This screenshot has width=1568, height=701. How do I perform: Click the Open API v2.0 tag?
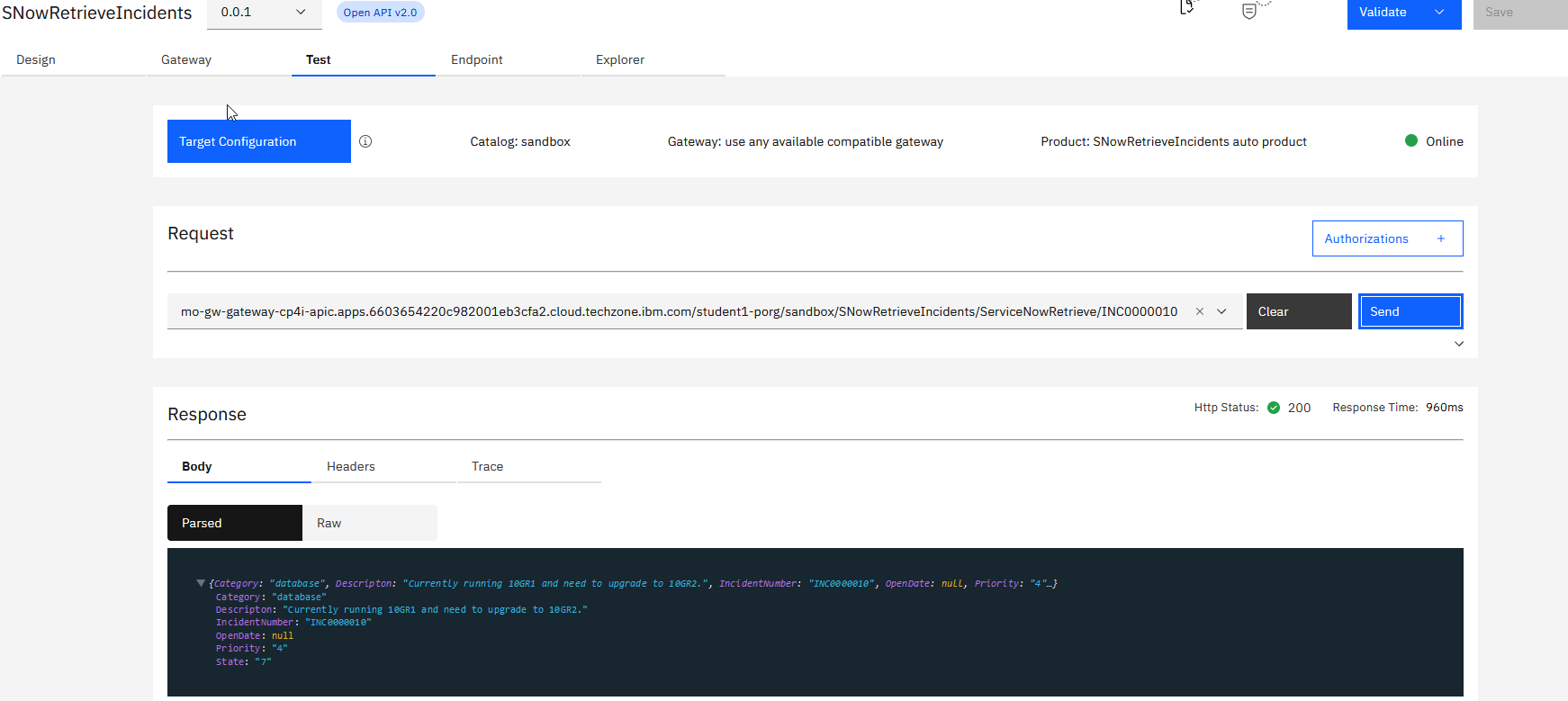pyautogui.click(x=380, y=13)
